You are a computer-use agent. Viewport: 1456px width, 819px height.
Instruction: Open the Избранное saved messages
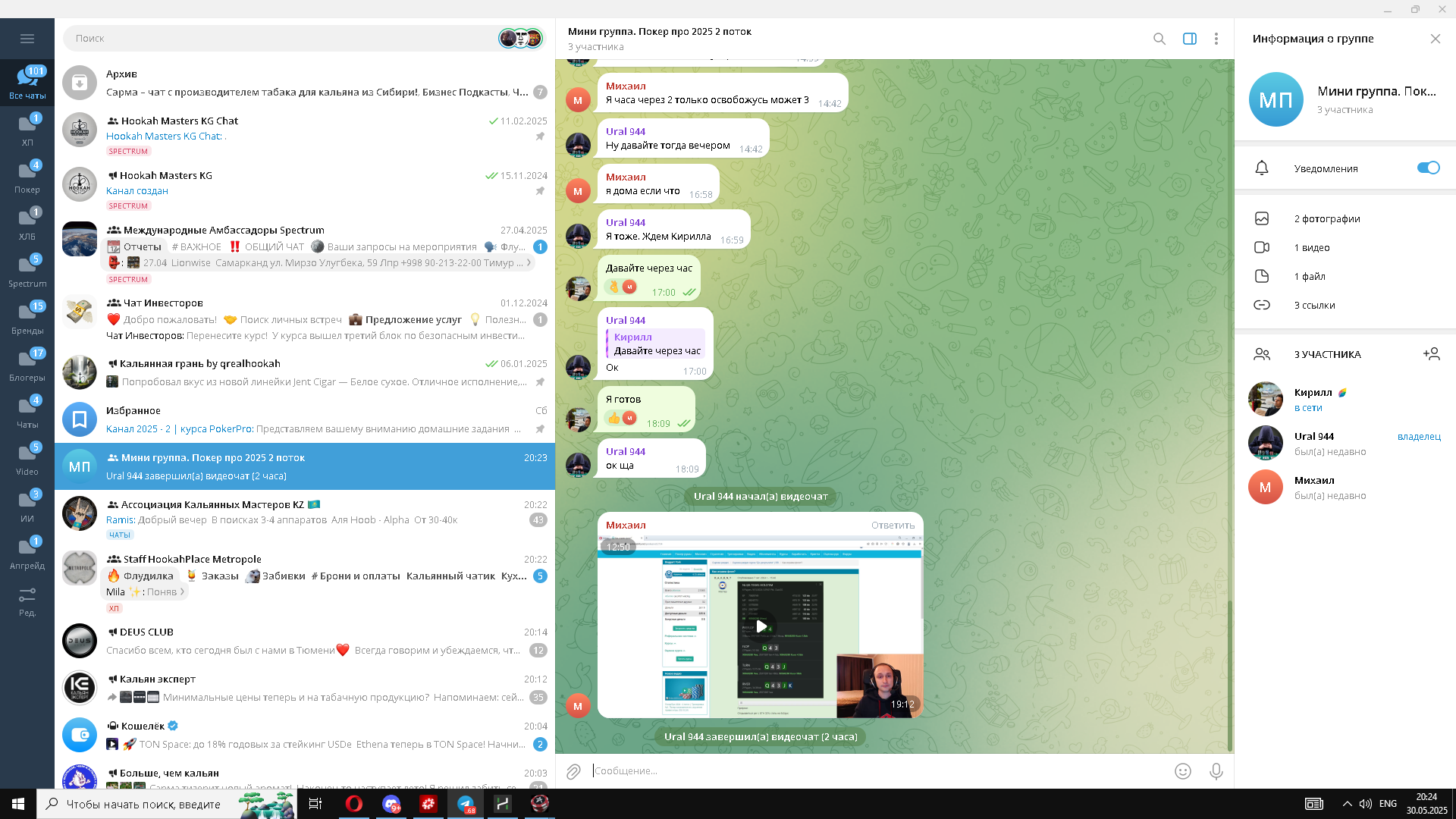[x=305, y=419]
